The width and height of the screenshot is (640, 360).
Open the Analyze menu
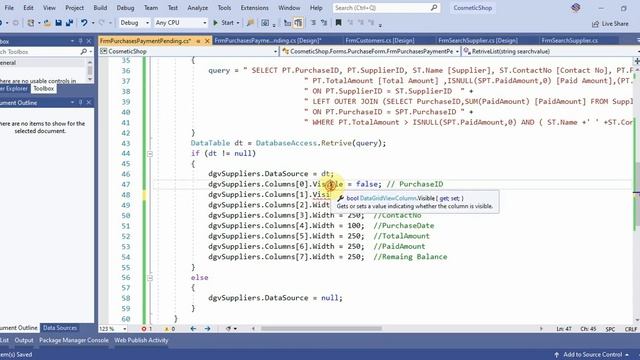tap(198, 8)
